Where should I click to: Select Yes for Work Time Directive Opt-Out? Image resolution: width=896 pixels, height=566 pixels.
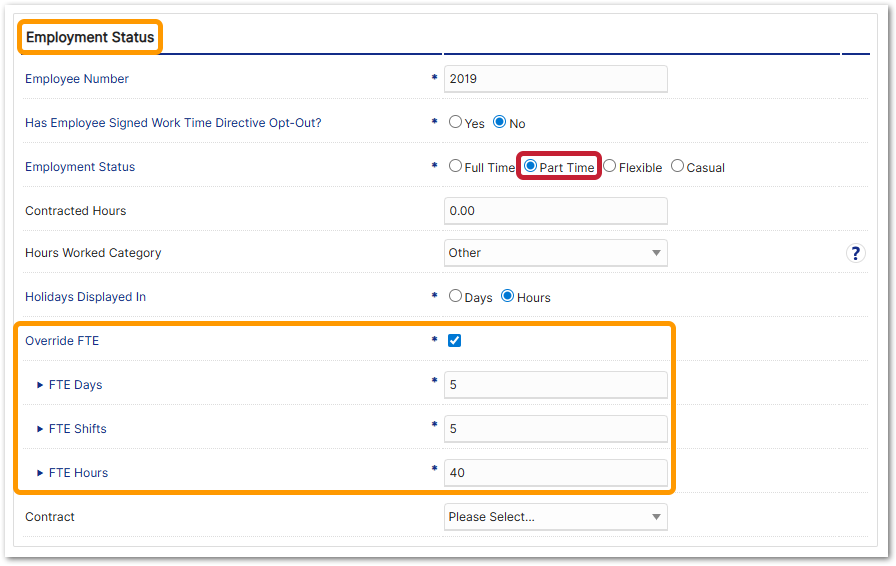click(456, 122)
